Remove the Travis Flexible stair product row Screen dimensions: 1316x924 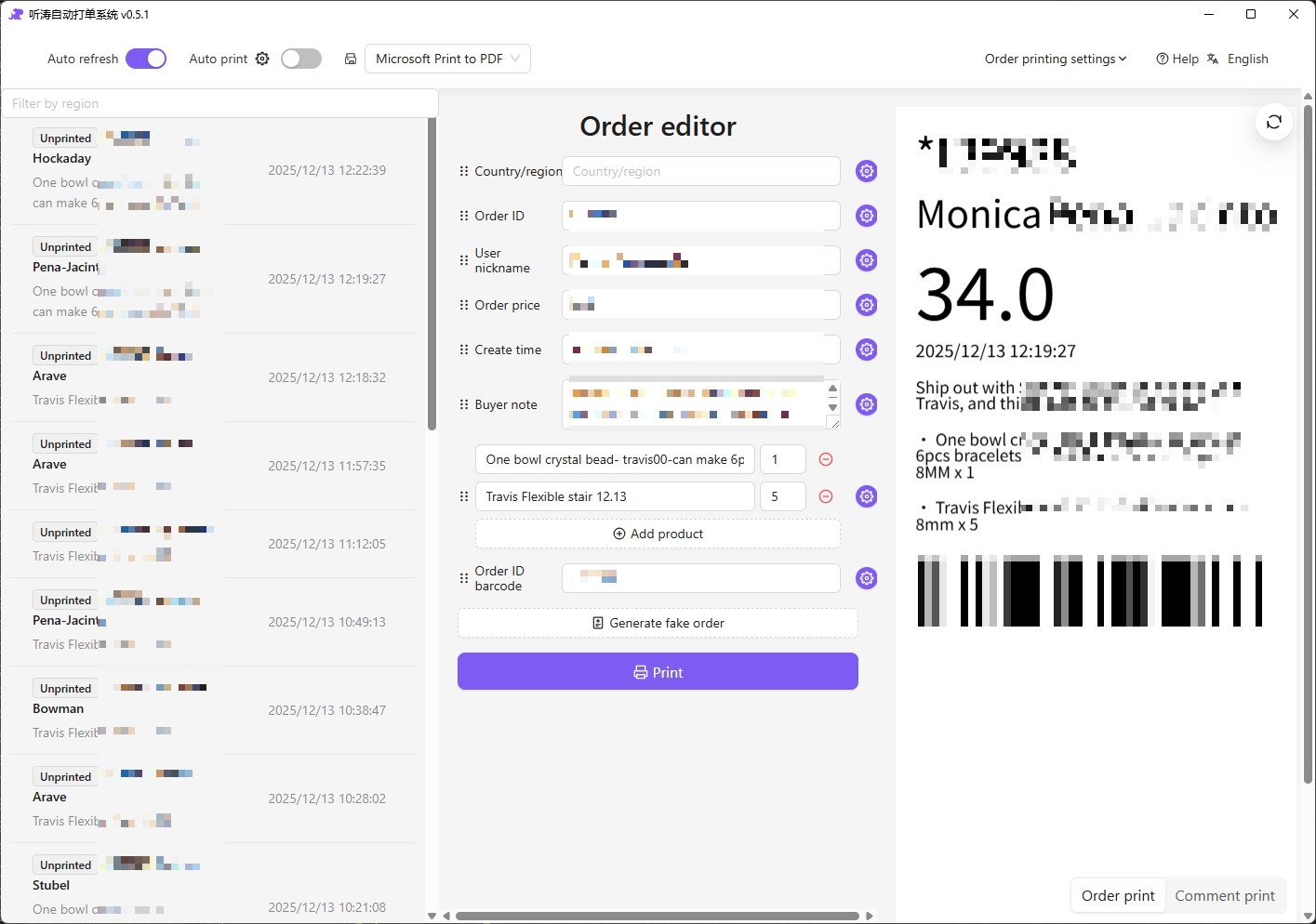click(x=825, y=496)
